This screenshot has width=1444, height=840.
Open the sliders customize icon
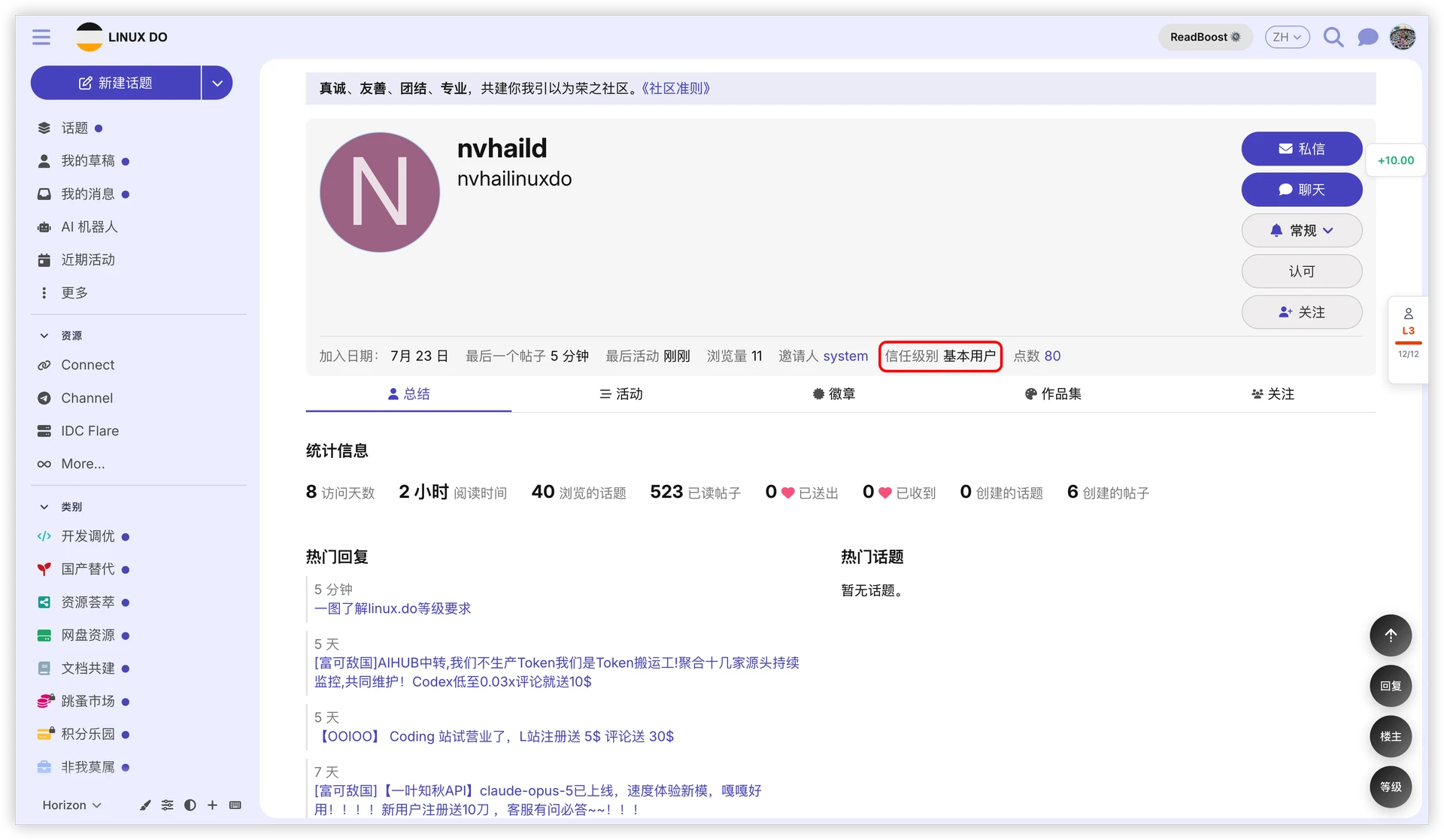click(x=167, y=805)
